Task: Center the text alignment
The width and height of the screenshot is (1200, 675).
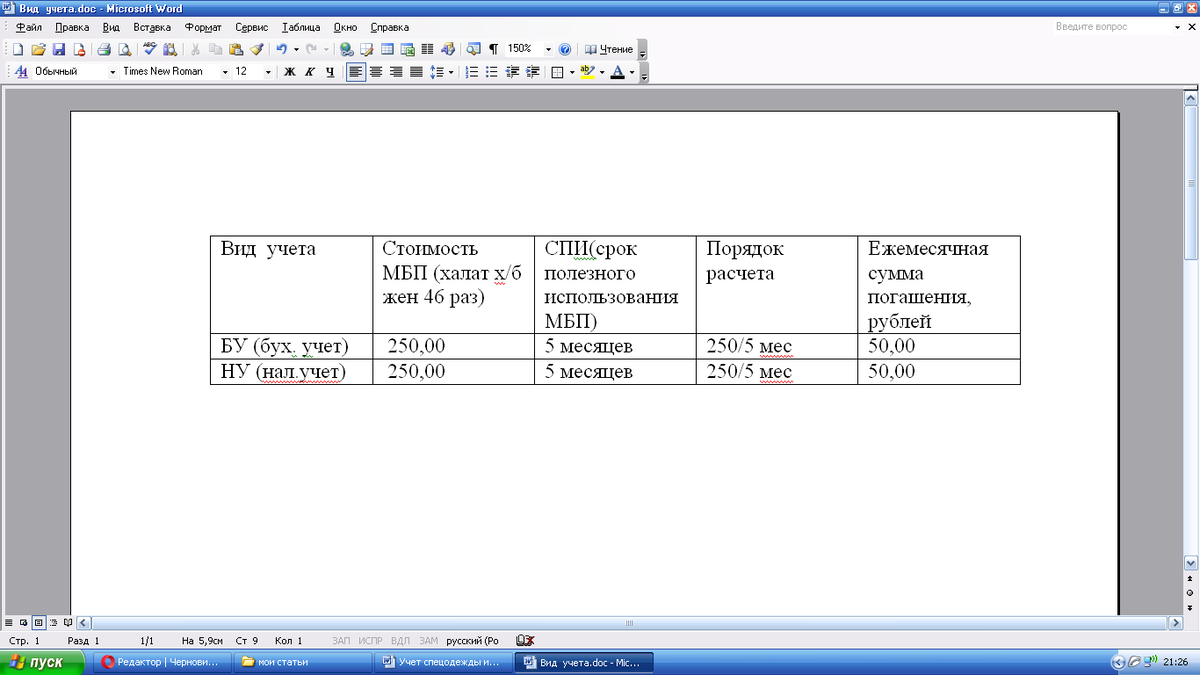Action: [376, 72]
